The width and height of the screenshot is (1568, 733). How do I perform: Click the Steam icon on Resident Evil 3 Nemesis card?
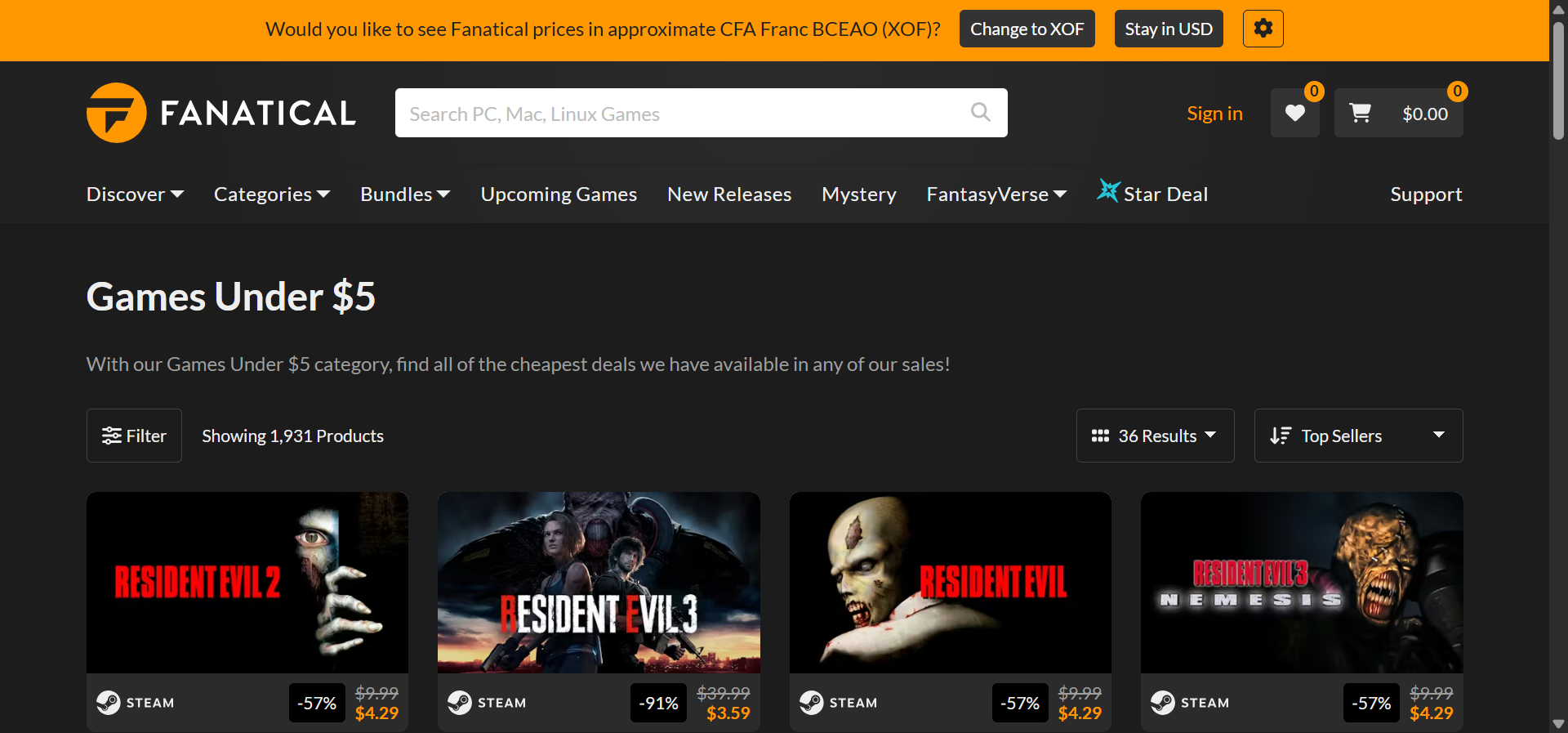1163,703
